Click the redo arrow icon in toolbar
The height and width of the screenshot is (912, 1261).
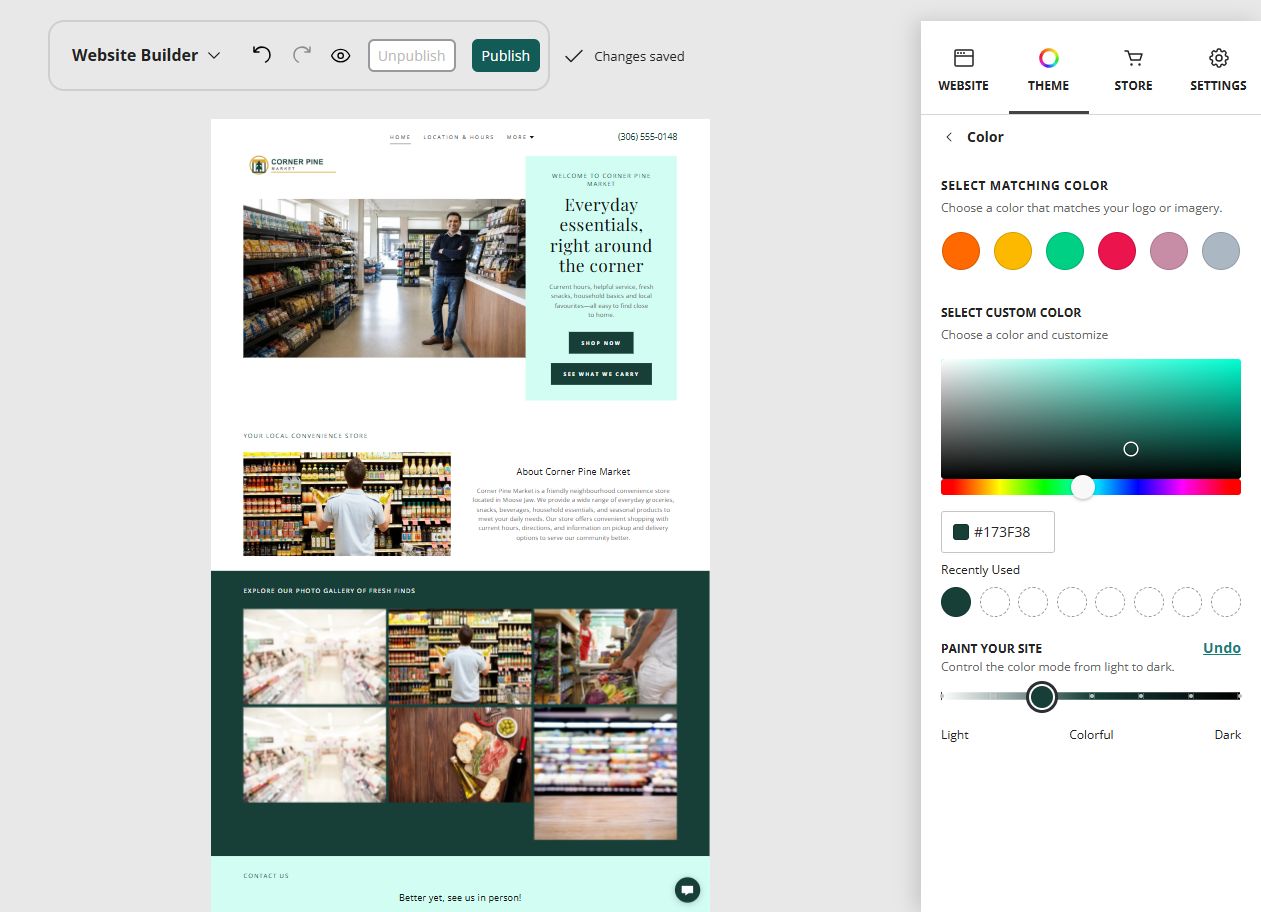(x=302, y=55)
